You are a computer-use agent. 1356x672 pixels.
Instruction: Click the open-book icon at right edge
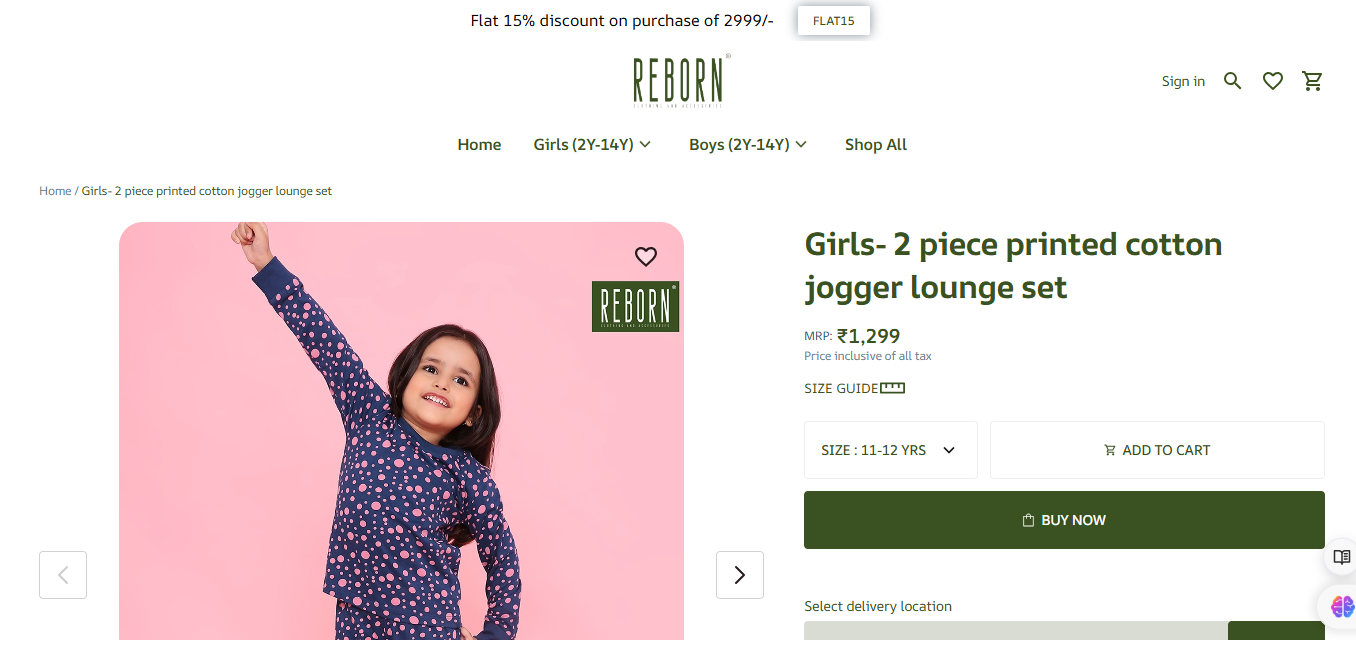1341,557
